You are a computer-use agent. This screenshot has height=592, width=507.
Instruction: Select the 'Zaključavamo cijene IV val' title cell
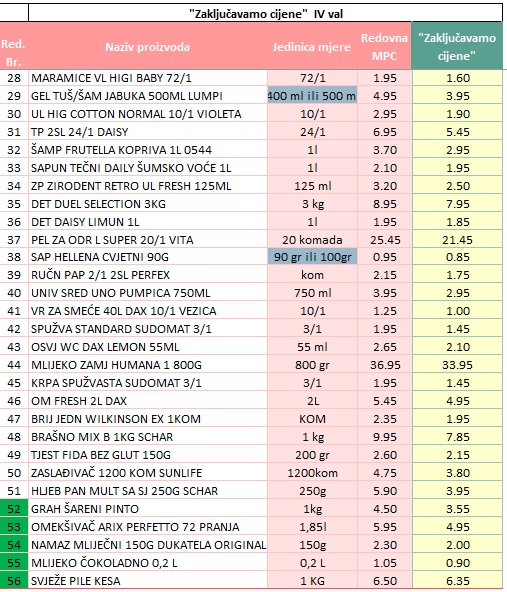coord(265,14)
